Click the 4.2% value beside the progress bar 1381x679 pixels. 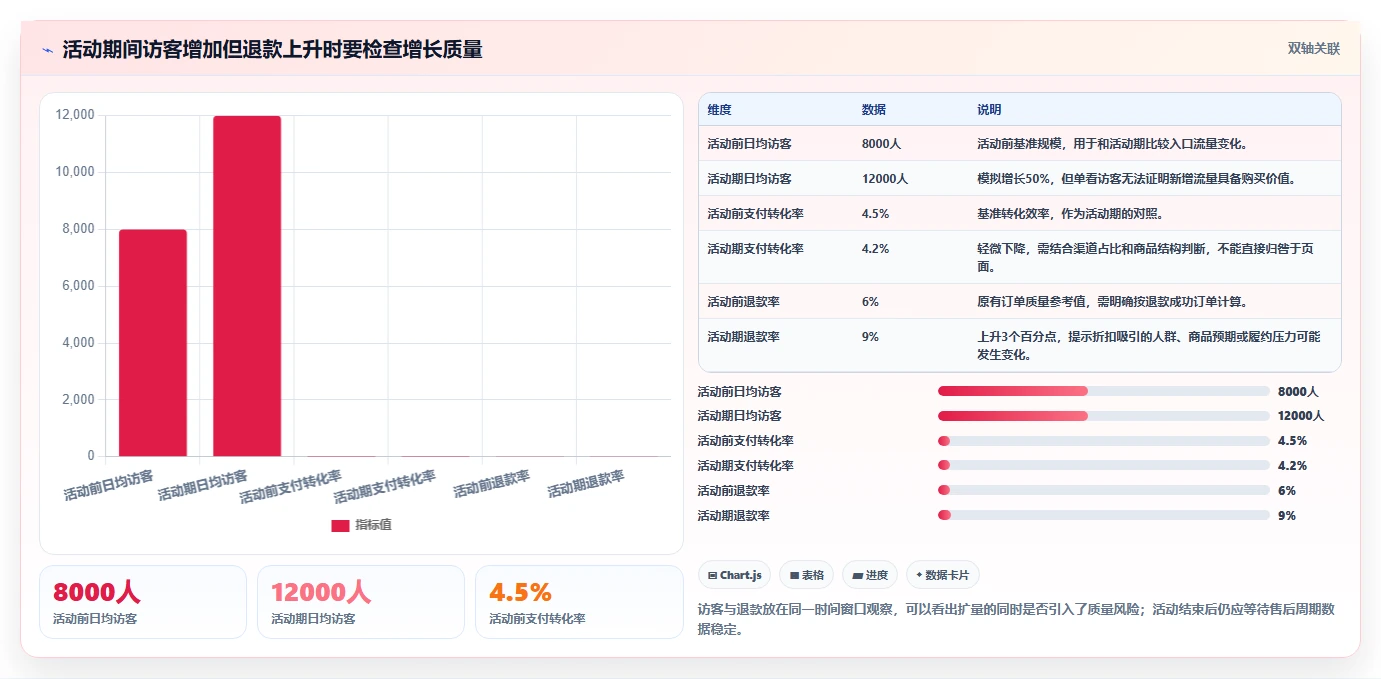[1292, 466]
